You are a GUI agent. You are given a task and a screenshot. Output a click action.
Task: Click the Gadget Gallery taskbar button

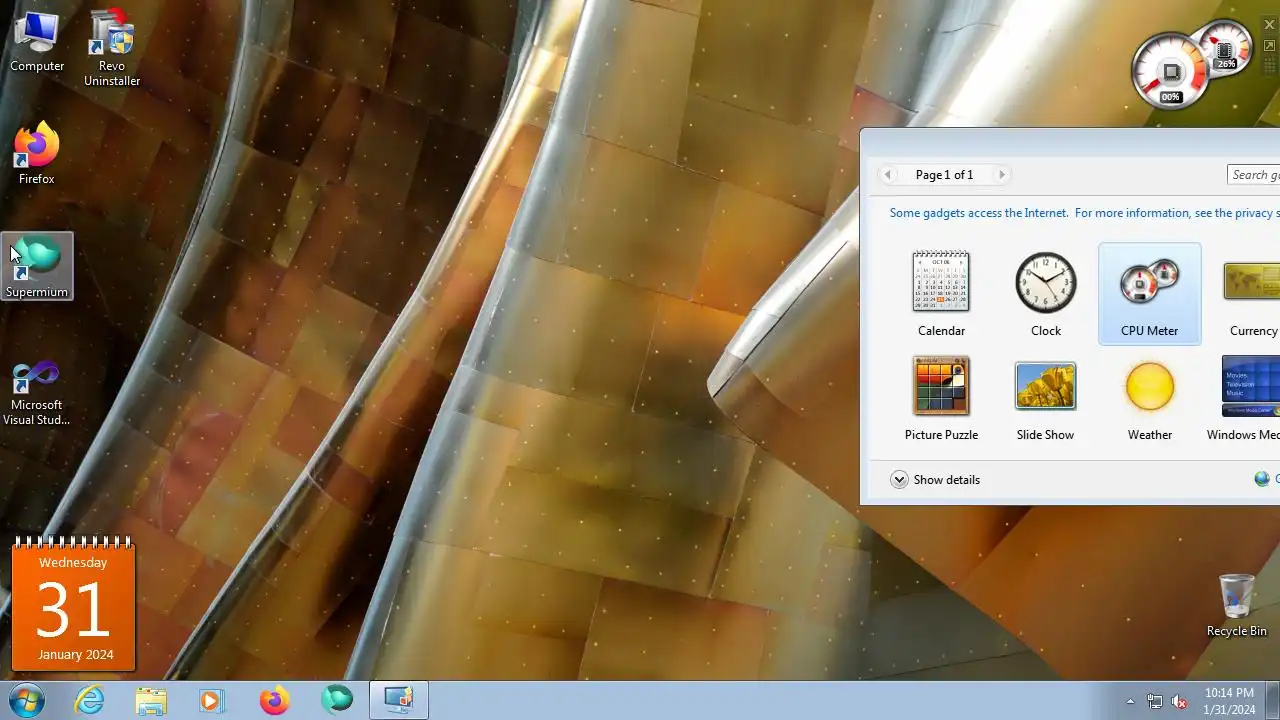pyautogui.click(x=399, y=700)
